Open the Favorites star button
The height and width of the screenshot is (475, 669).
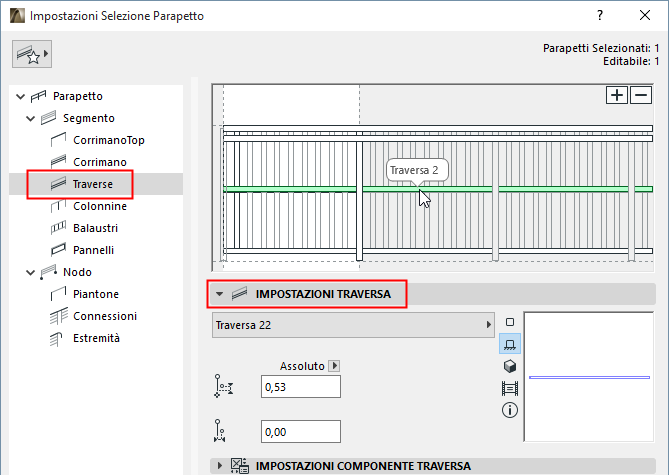(32, 54)
